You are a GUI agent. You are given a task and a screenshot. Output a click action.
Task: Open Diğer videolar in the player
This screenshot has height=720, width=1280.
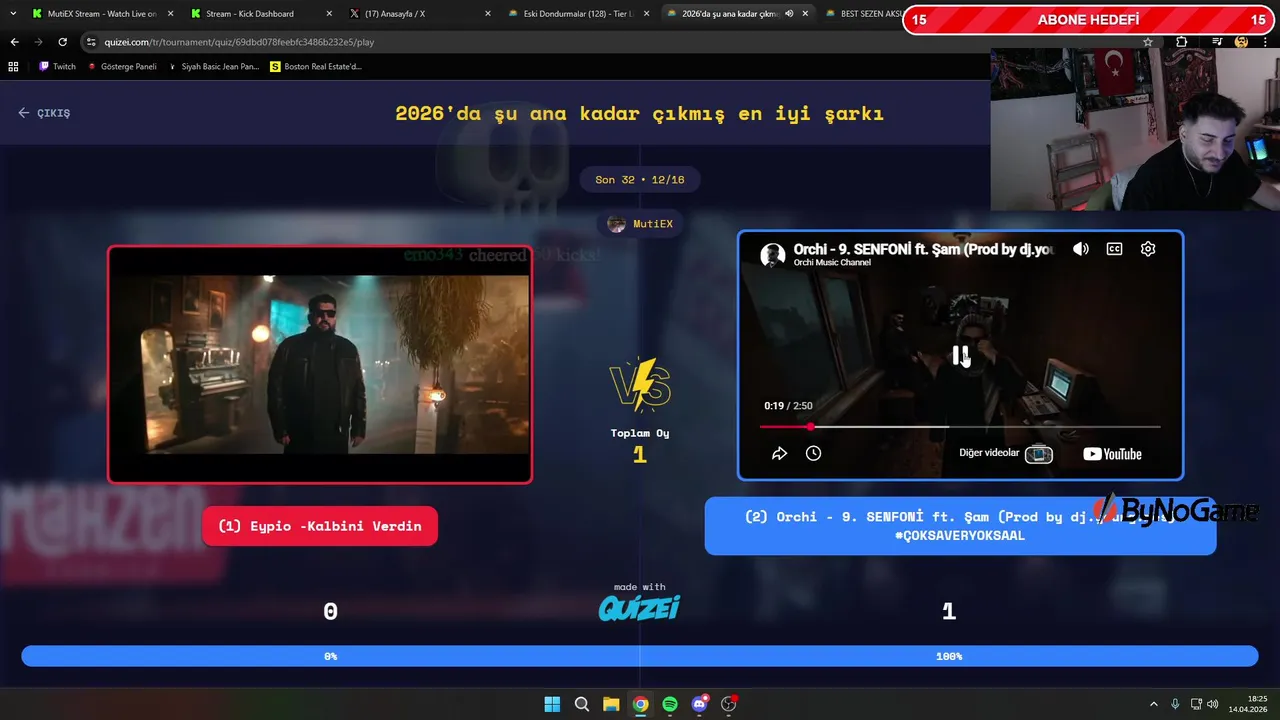pos(1005,454)
